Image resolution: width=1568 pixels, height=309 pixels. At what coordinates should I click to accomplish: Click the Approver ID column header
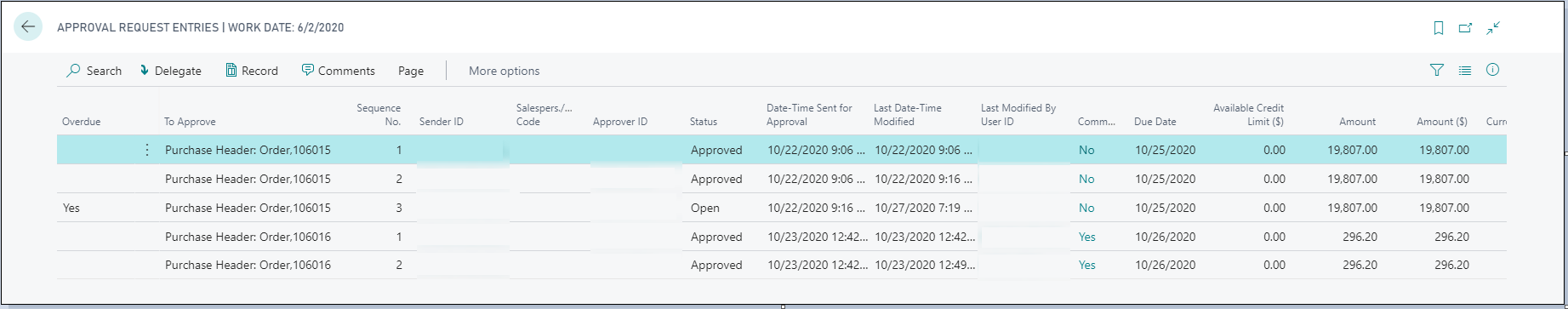620,122
